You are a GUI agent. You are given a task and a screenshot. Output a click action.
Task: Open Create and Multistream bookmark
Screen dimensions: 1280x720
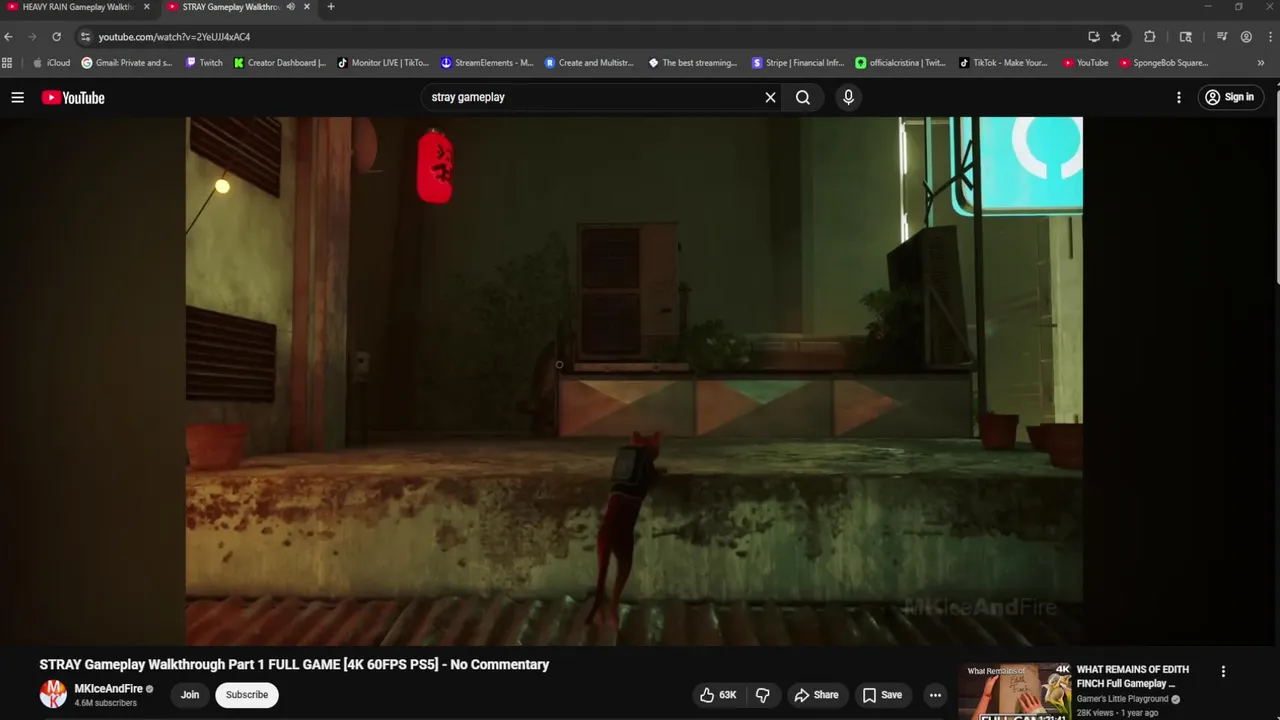point(590,63)
